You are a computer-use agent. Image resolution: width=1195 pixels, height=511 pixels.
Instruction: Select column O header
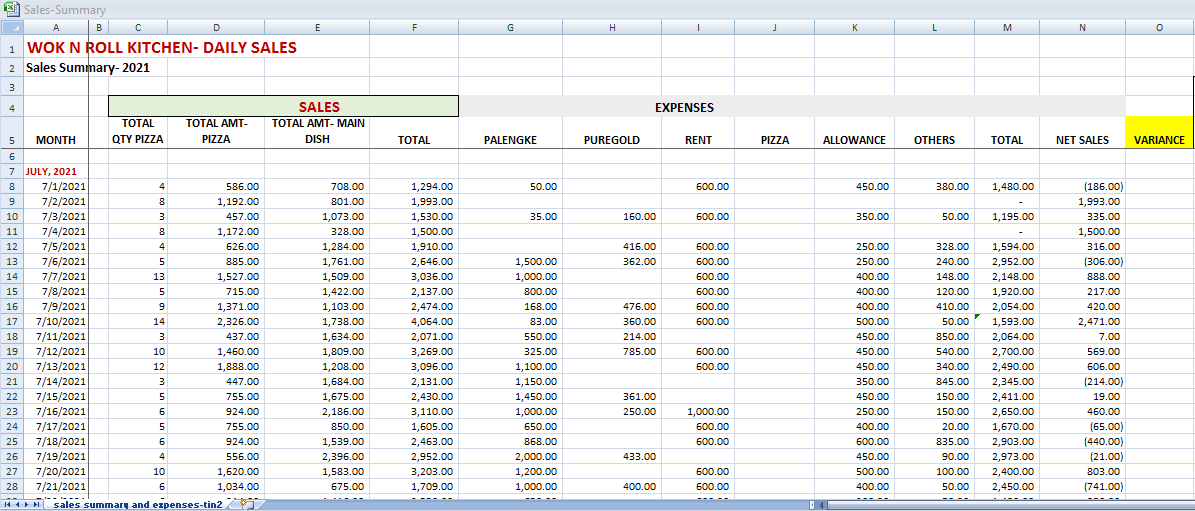tap(1159, 27)
